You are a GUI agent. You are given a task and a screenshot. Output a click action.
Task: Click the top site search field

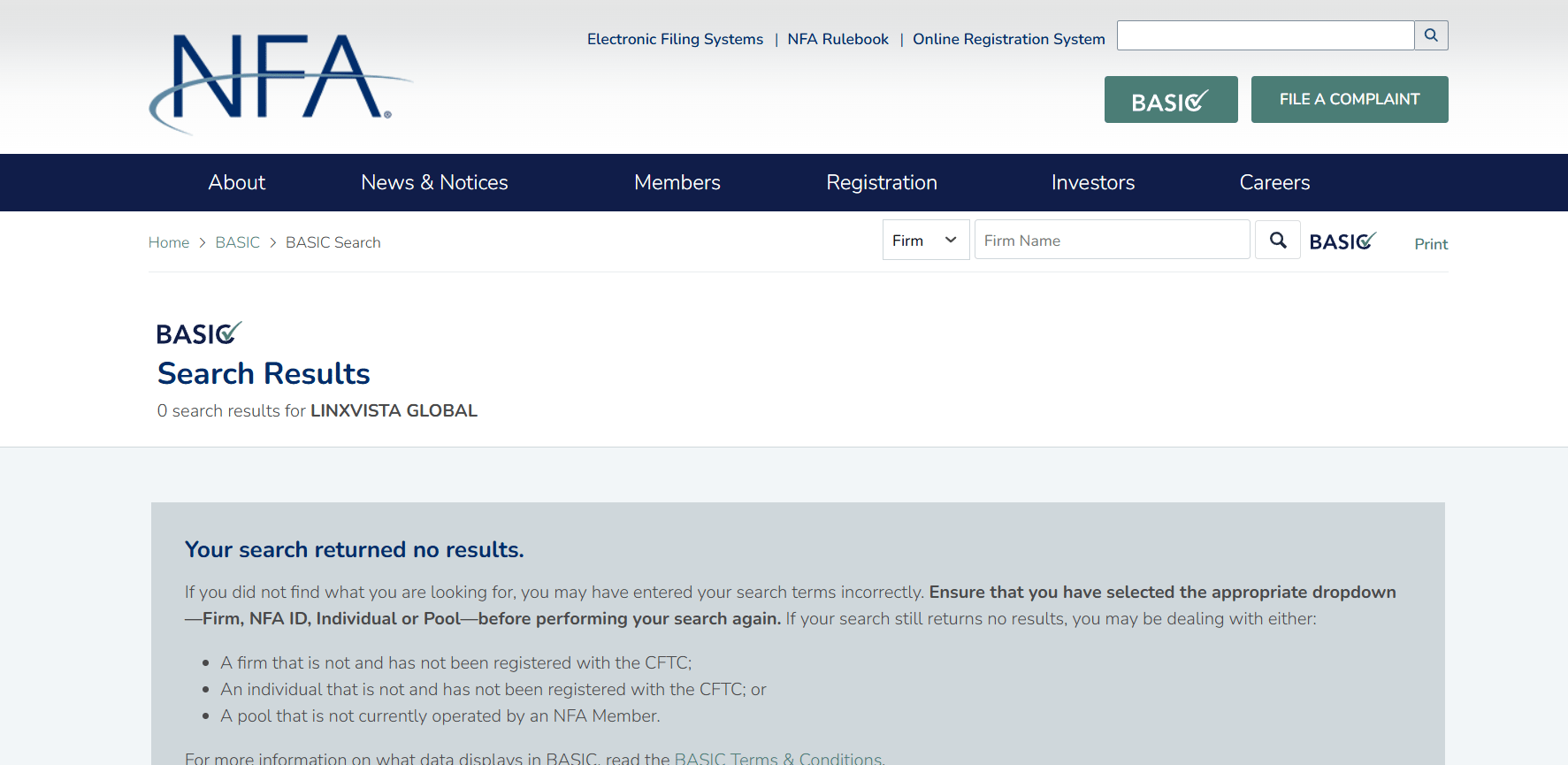1266,35
